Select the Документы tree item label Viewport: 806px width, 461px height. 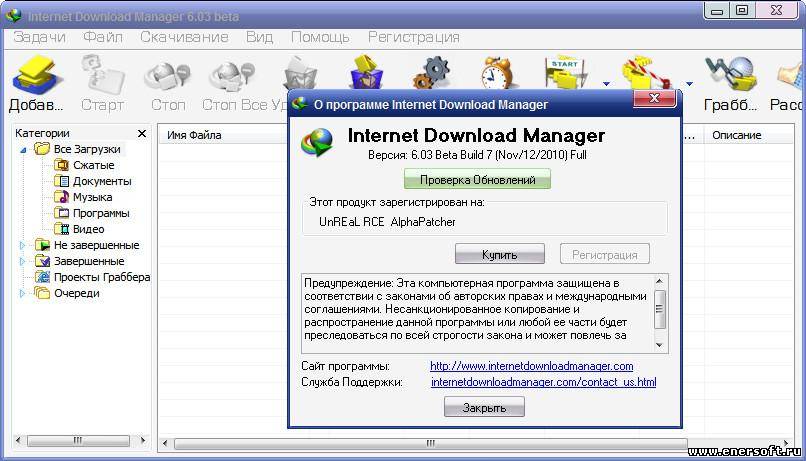pos(102,181)
